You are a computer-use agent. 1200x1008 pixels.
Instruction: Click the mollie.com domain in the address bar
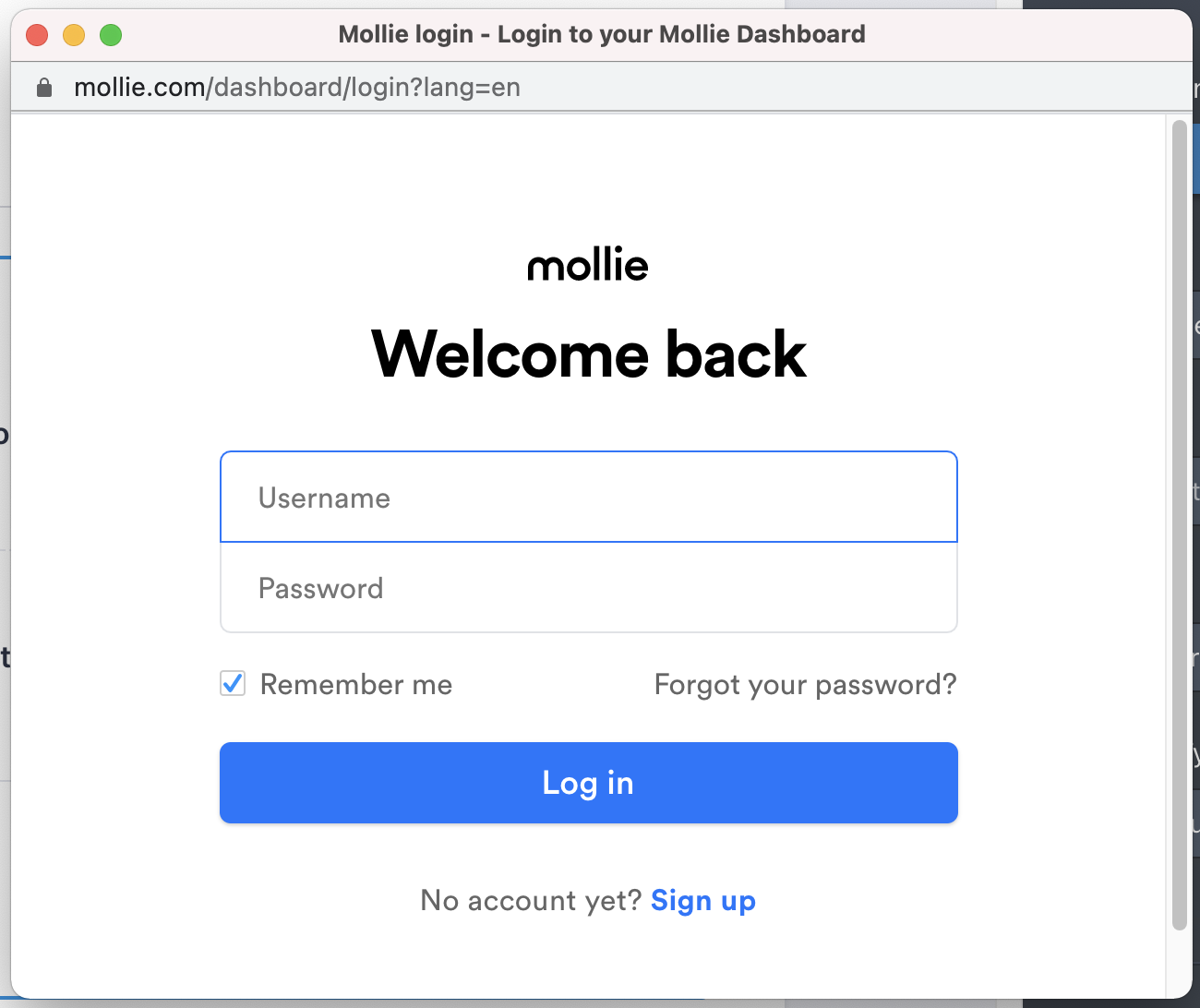139,88
